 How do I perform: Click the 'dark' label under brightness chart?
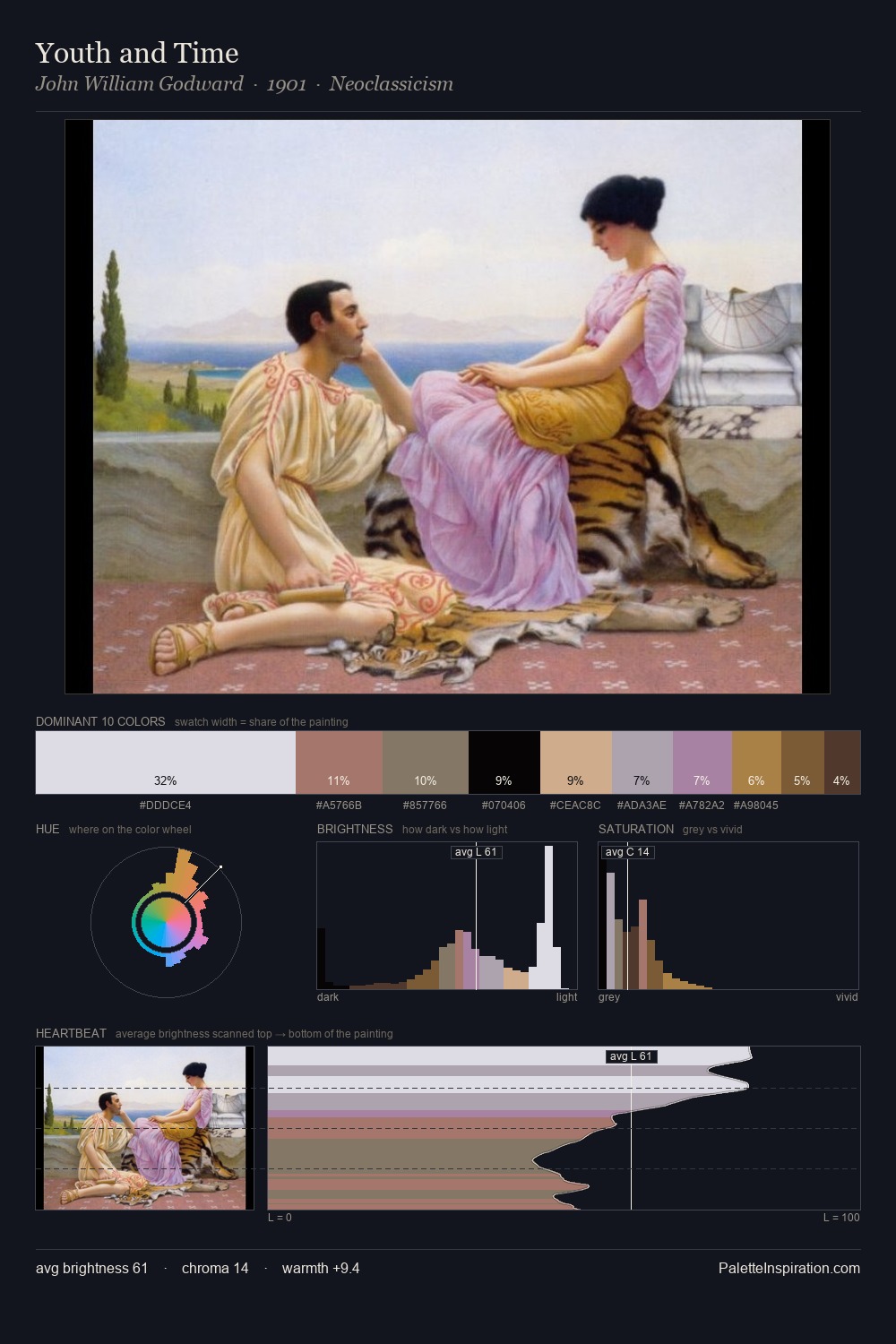328,997
